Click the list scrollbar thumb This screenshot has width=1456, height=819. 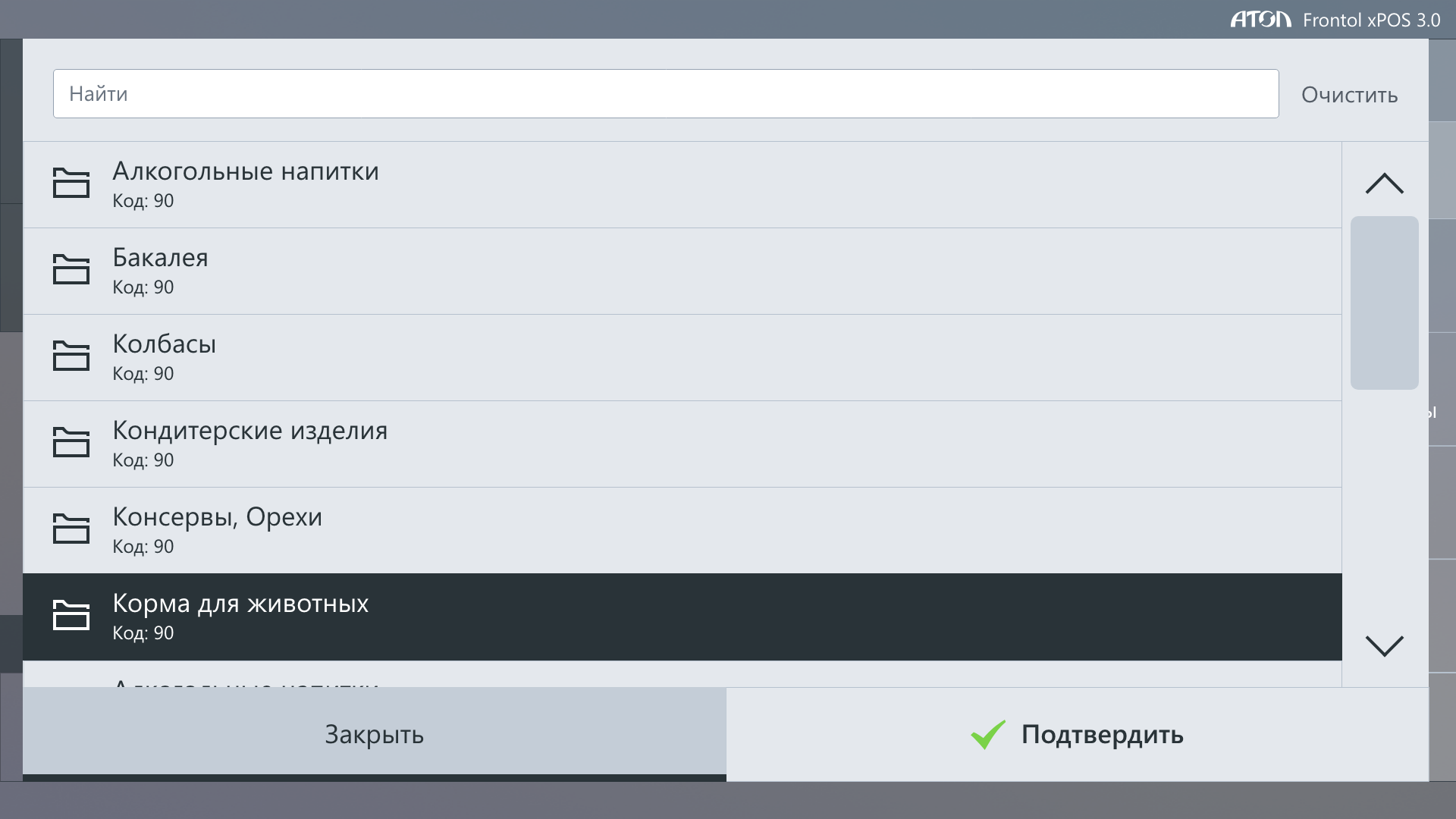pos(1384,303)
